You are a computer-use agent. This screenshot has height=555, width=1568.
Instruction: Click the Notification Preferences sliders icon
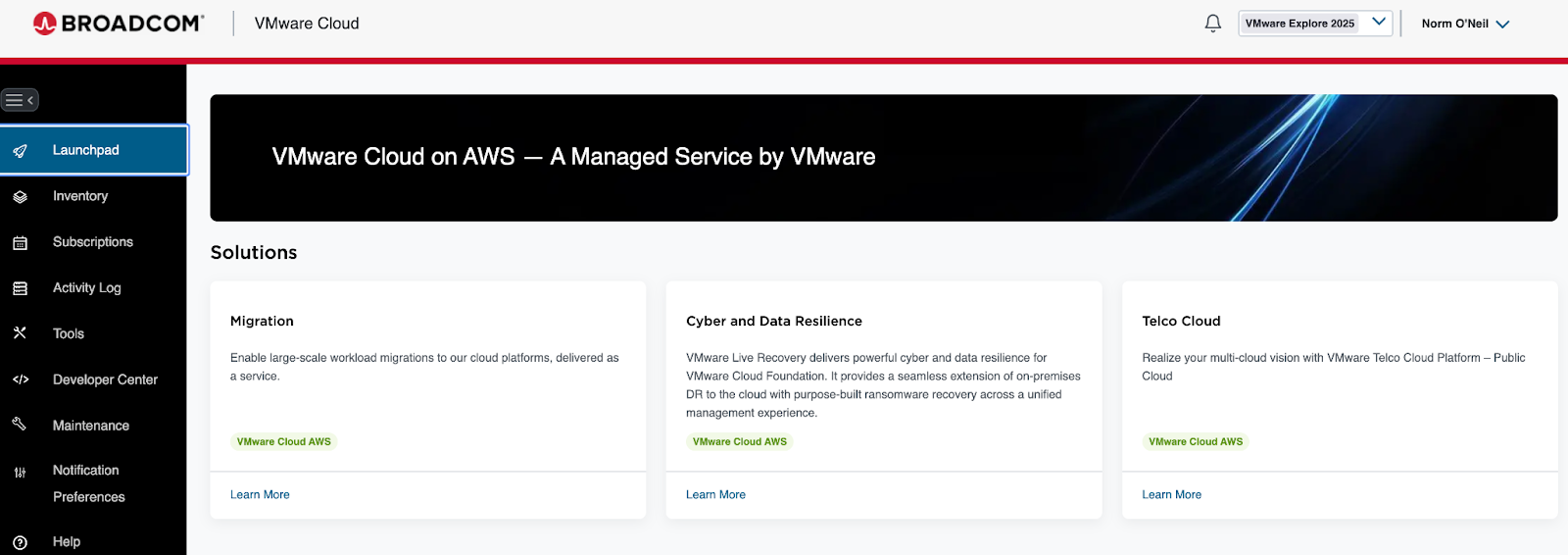coord(20,473)
